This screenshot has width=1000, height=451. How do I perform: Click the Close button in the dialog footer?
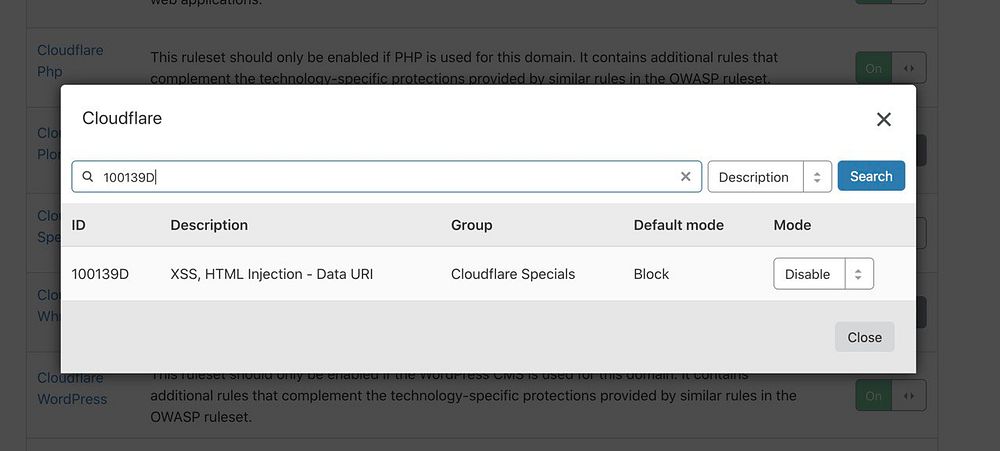[864, 337]
